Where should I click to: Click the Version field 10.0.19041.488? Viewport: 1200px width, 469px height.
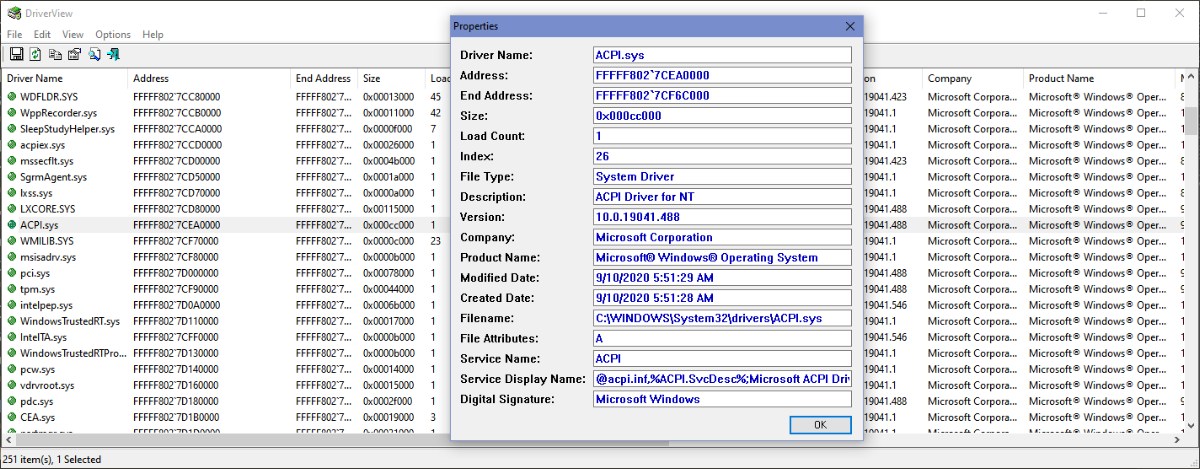tap(722, 216)
